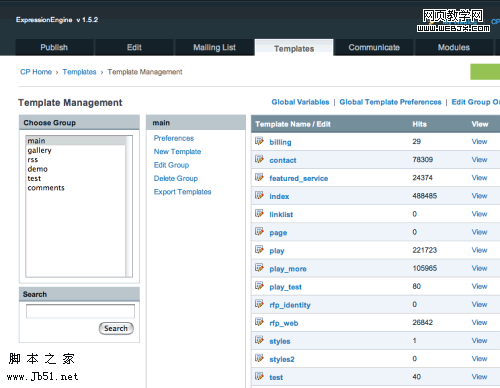Viewport: 500px width, 388px height.
Task: Open Export Templates for main group
Action: (x=182, y=192)
